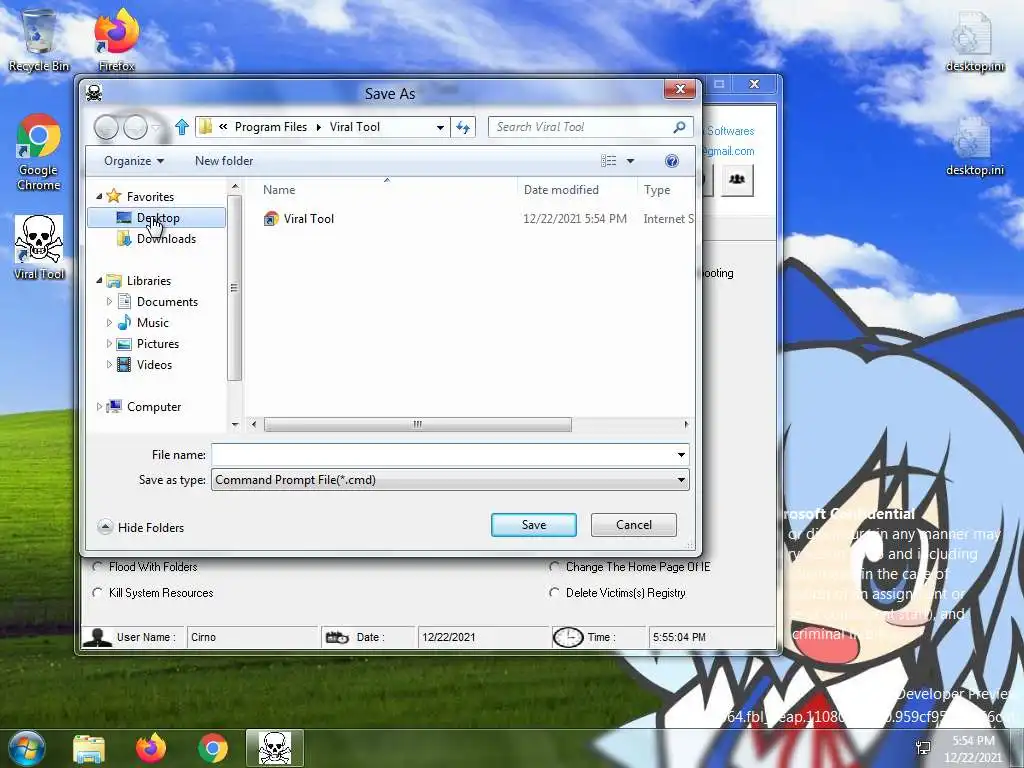Select Desktop in Favorites

click(157, 217)
